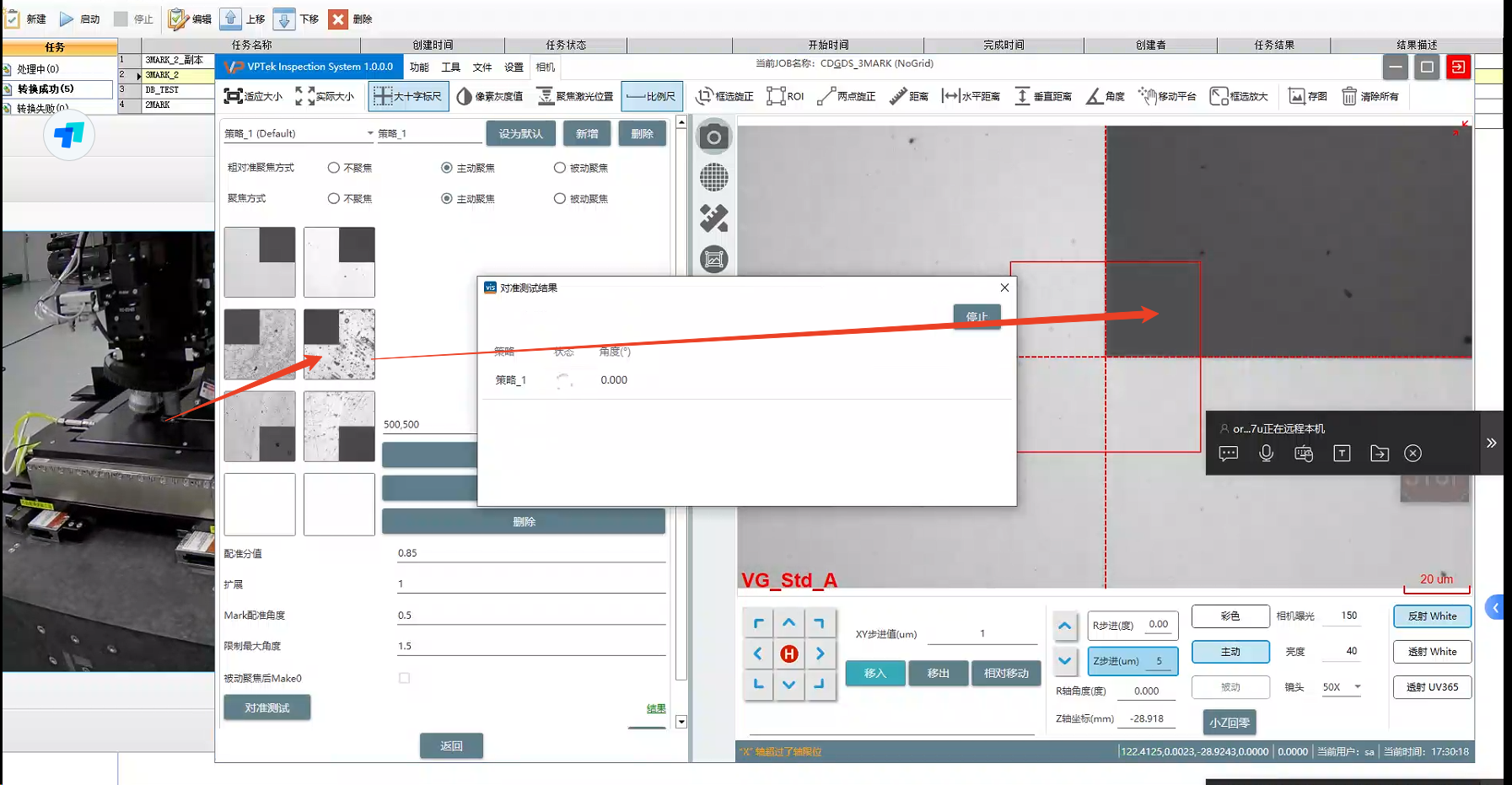Expand the remote session panel chevron
This screenshot has height=785, width=1512.
pos(1491,443)
